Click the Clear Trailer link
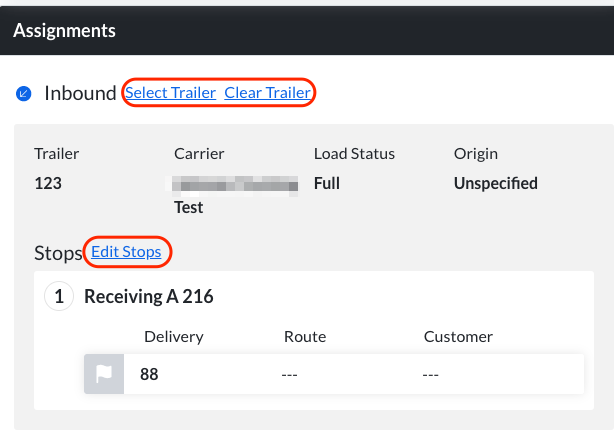614x446 pixels. point(267,93)
